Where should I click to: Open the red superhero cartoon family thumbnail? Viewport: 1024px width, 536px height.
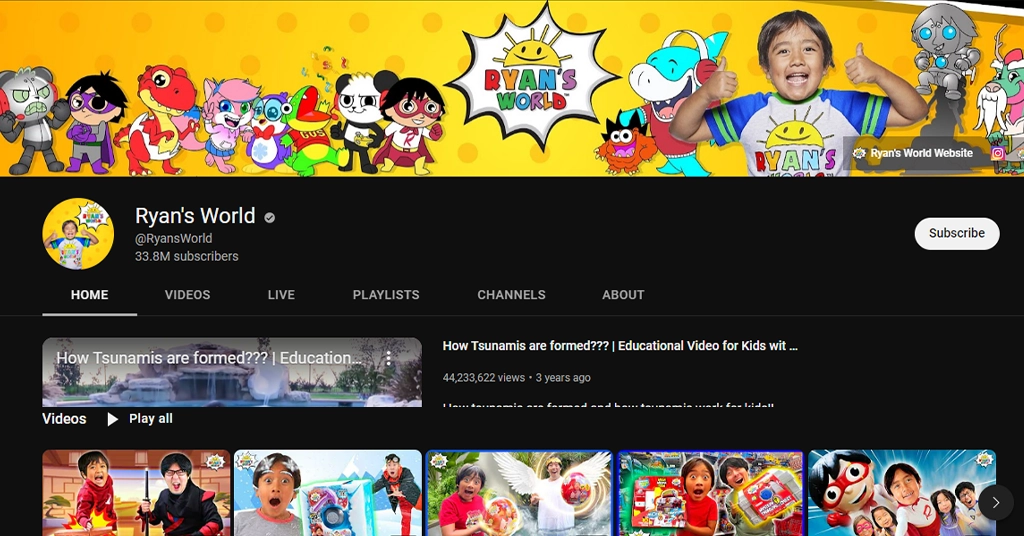click(902, 493)
